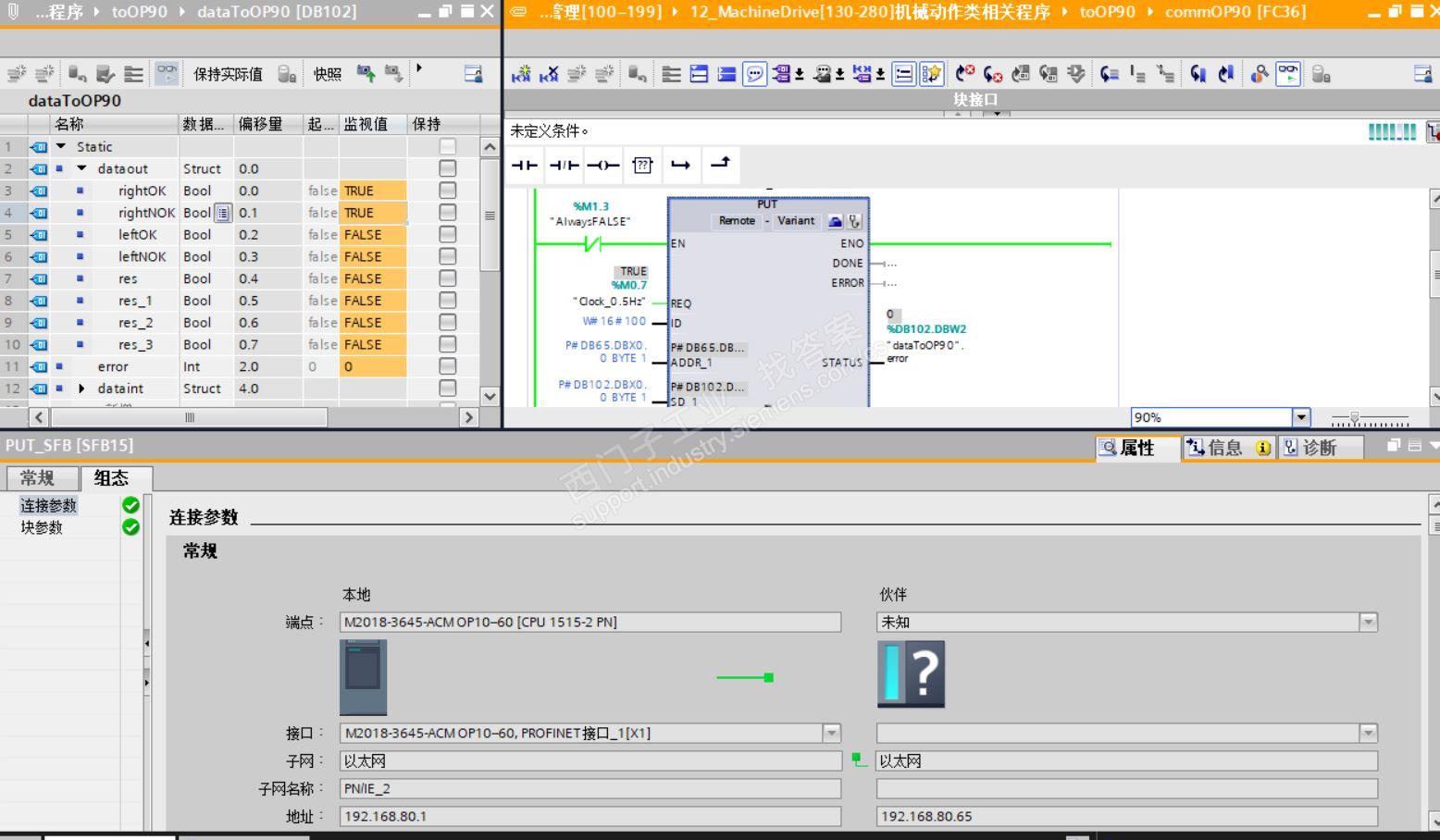Screen dimensions: 1440x840
Task: Collapse the dataout struct node
Action: pos(81,168)
